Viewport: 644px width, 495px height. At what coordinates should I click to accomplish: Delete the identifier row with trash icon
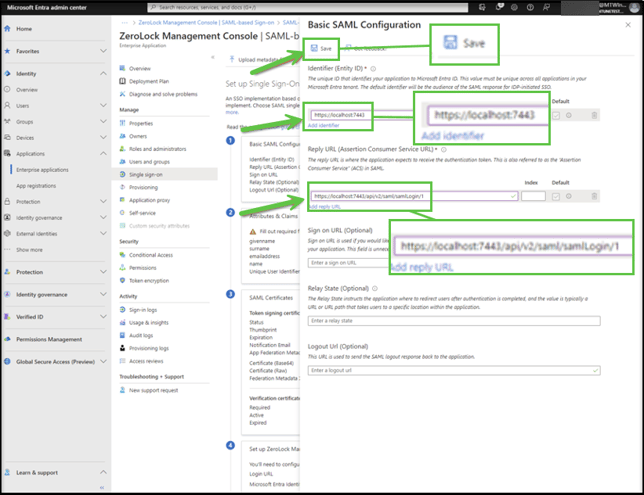tap(594, 115)
